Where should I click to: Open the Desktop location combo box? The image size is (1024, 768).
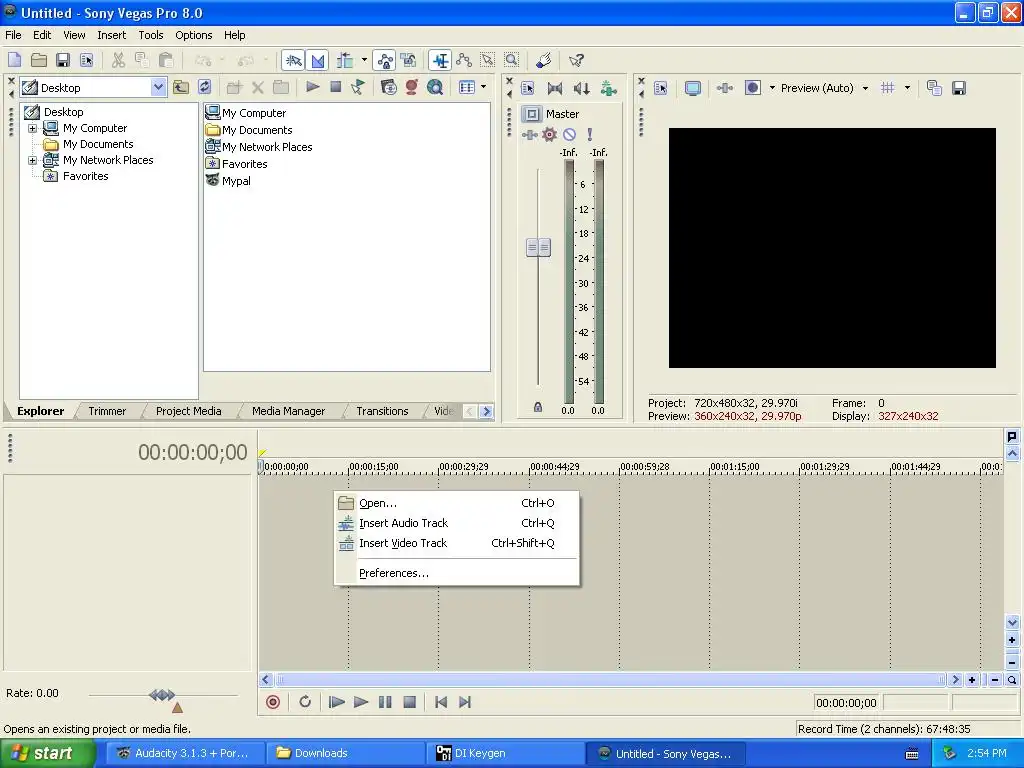click(x=93, y=88)
